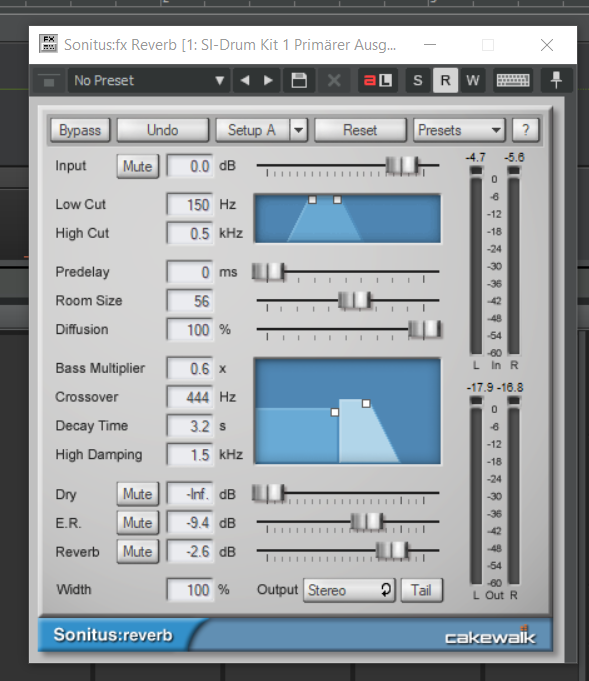Click the Room Size slider handle
The image size is (589, 681).
pos(355,301)
